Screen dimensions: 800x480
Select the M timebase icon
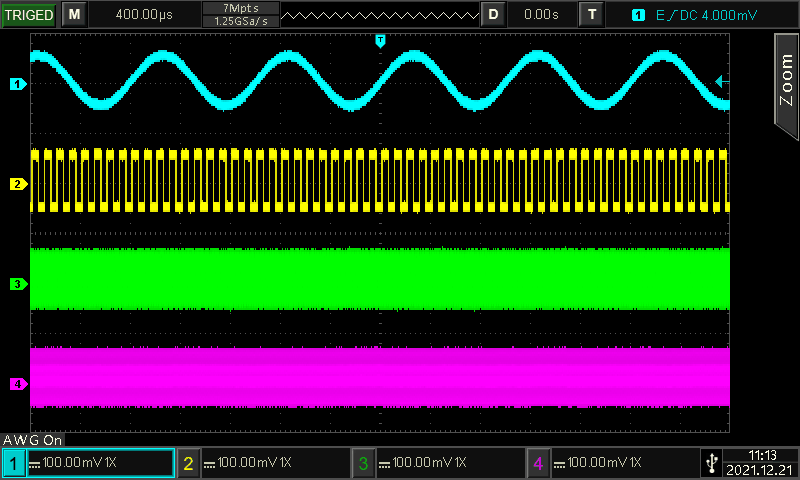(x=74, y=14)
